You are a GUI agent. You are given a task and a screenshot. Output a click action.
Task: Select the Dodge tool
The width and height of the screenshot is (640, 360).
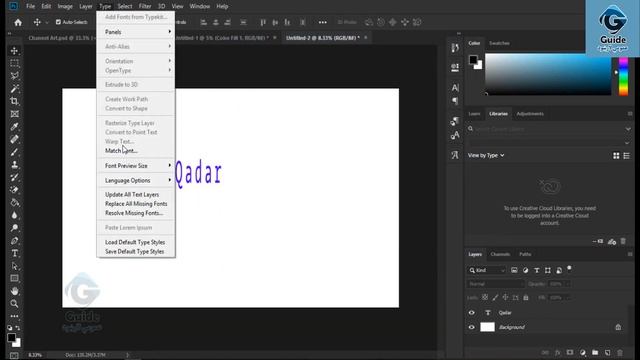(14, 228)
